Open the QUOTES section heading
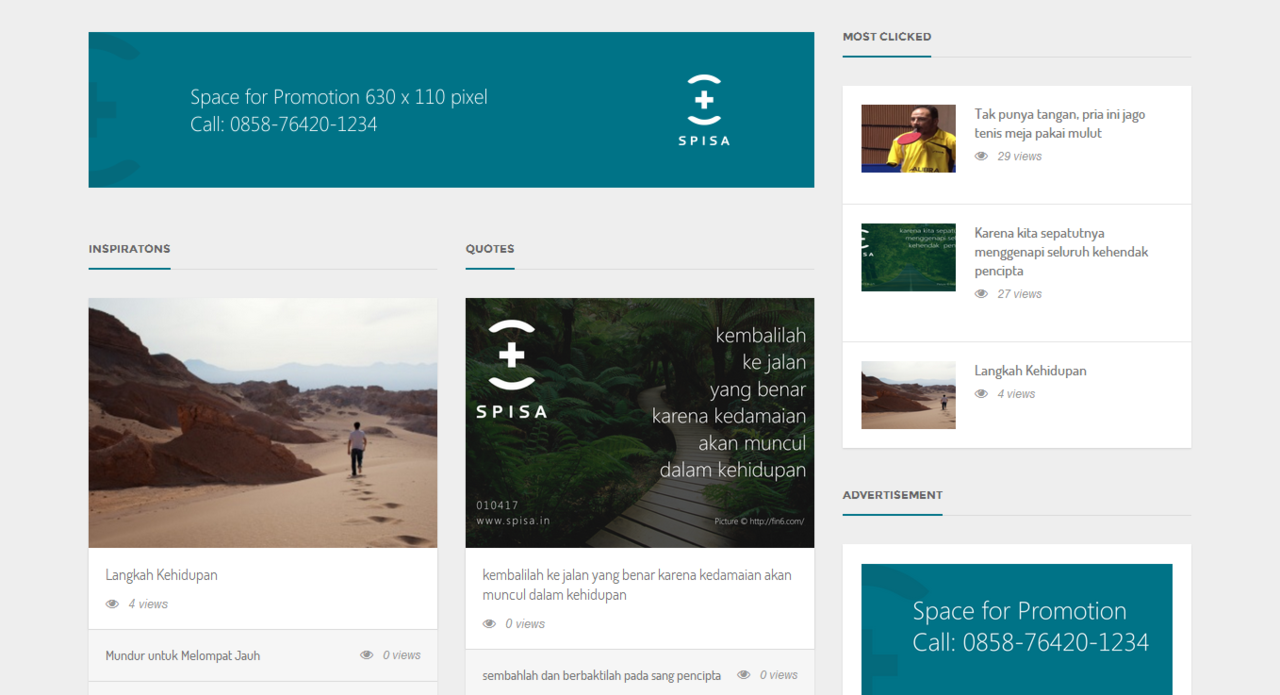Image resolution: width=1280 pixels, height=695 pixels. [x=490, y=249]
